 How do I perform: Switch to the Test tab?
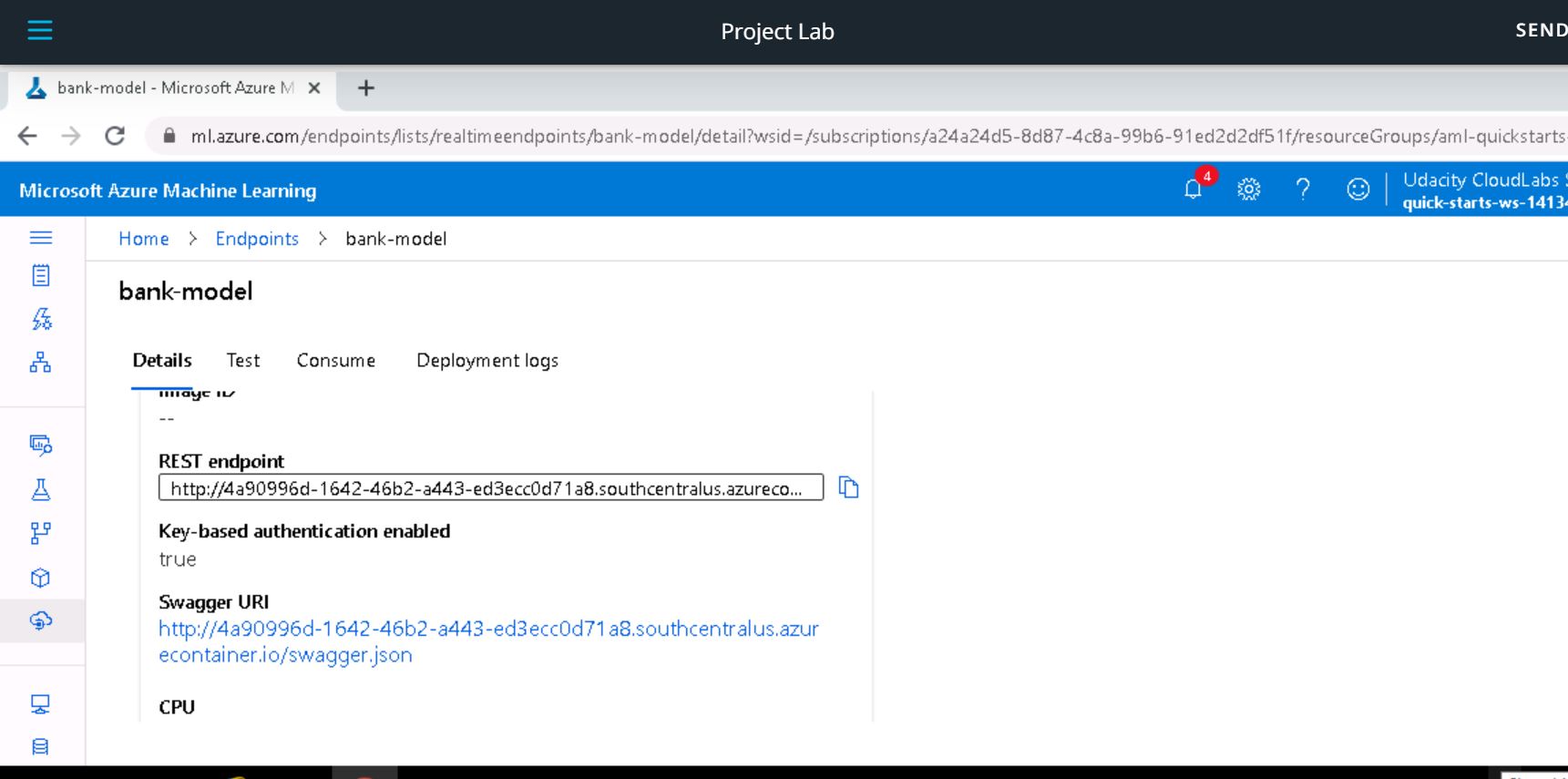pos(243,361)
